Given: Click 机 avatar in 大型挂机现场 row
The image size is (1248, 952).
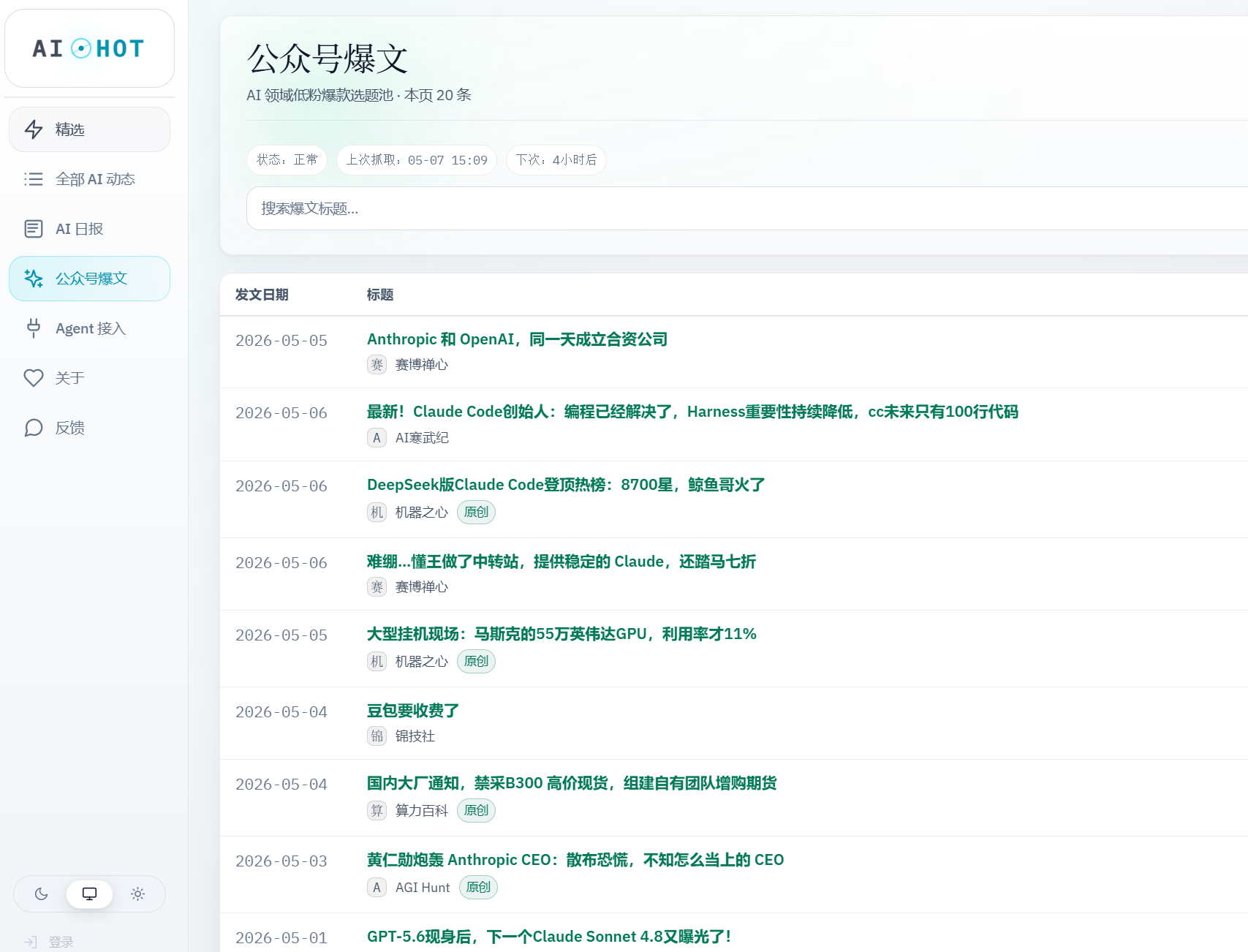Looking at the screenshot, I should click(x=377, y=661).
